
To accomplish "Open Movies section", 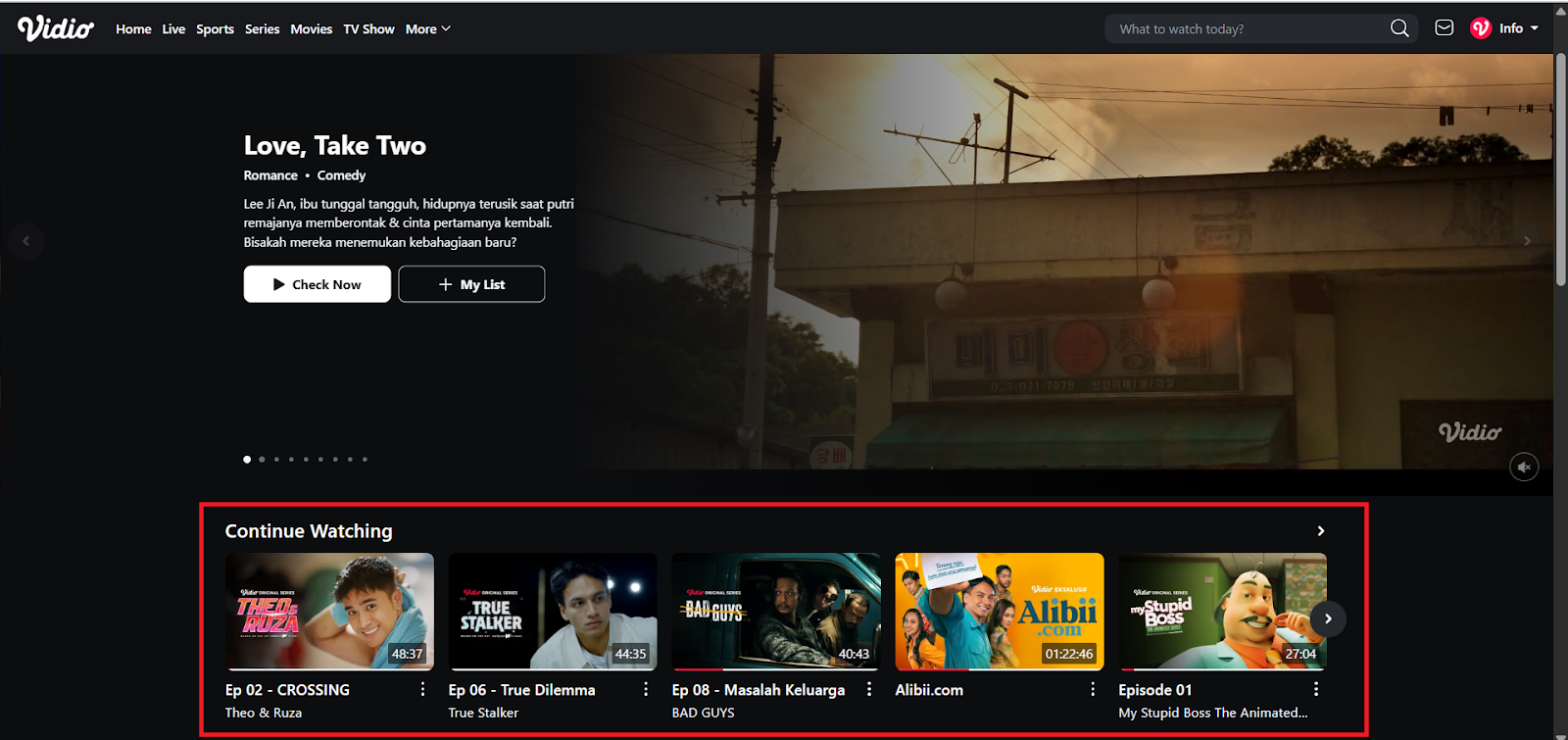I will click(312, 29).
